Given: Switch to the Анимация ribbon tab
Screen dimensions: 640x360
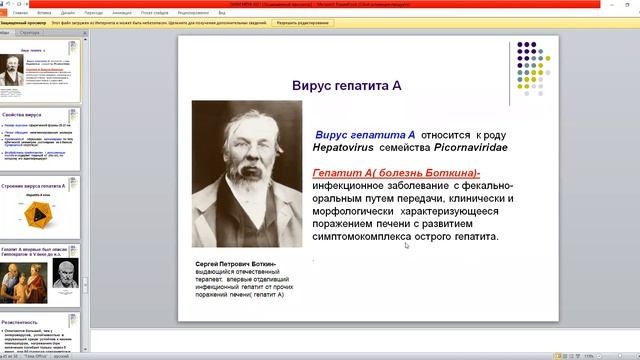Looking at the screenshot, I should (122, 13).
